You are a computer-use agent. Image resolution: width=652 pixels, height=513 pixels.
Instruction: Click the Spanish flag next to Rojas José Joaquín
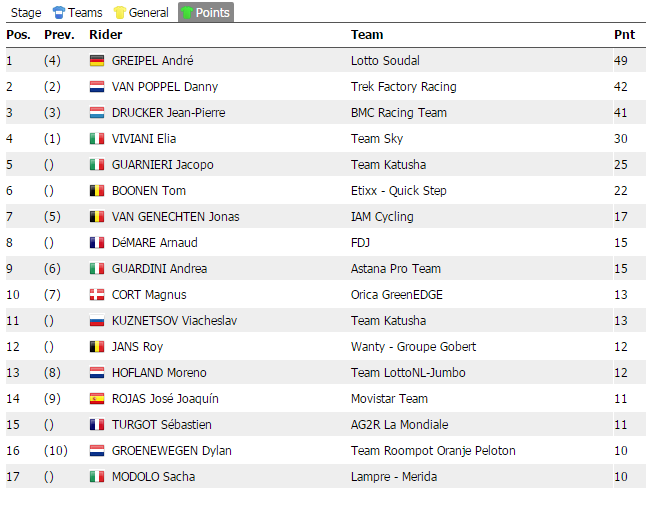click(x=97, y=399)
